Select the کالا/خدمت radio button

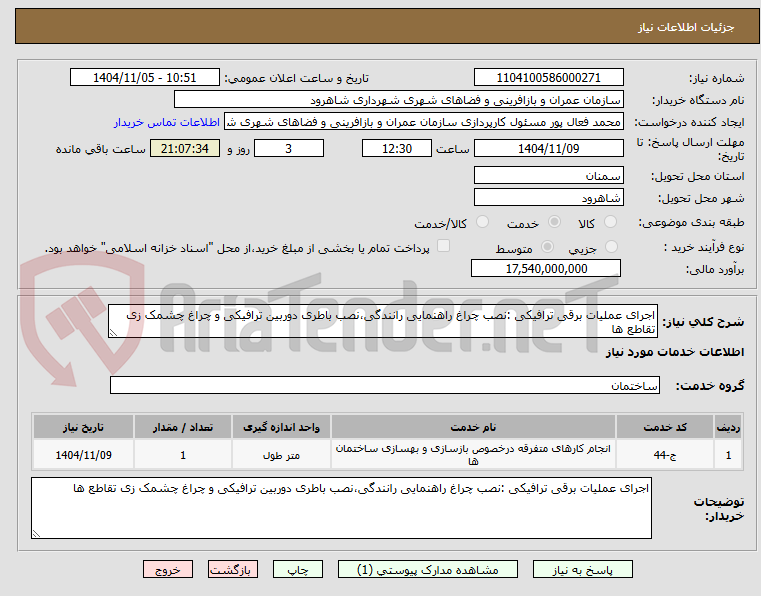tap(482, 222)
